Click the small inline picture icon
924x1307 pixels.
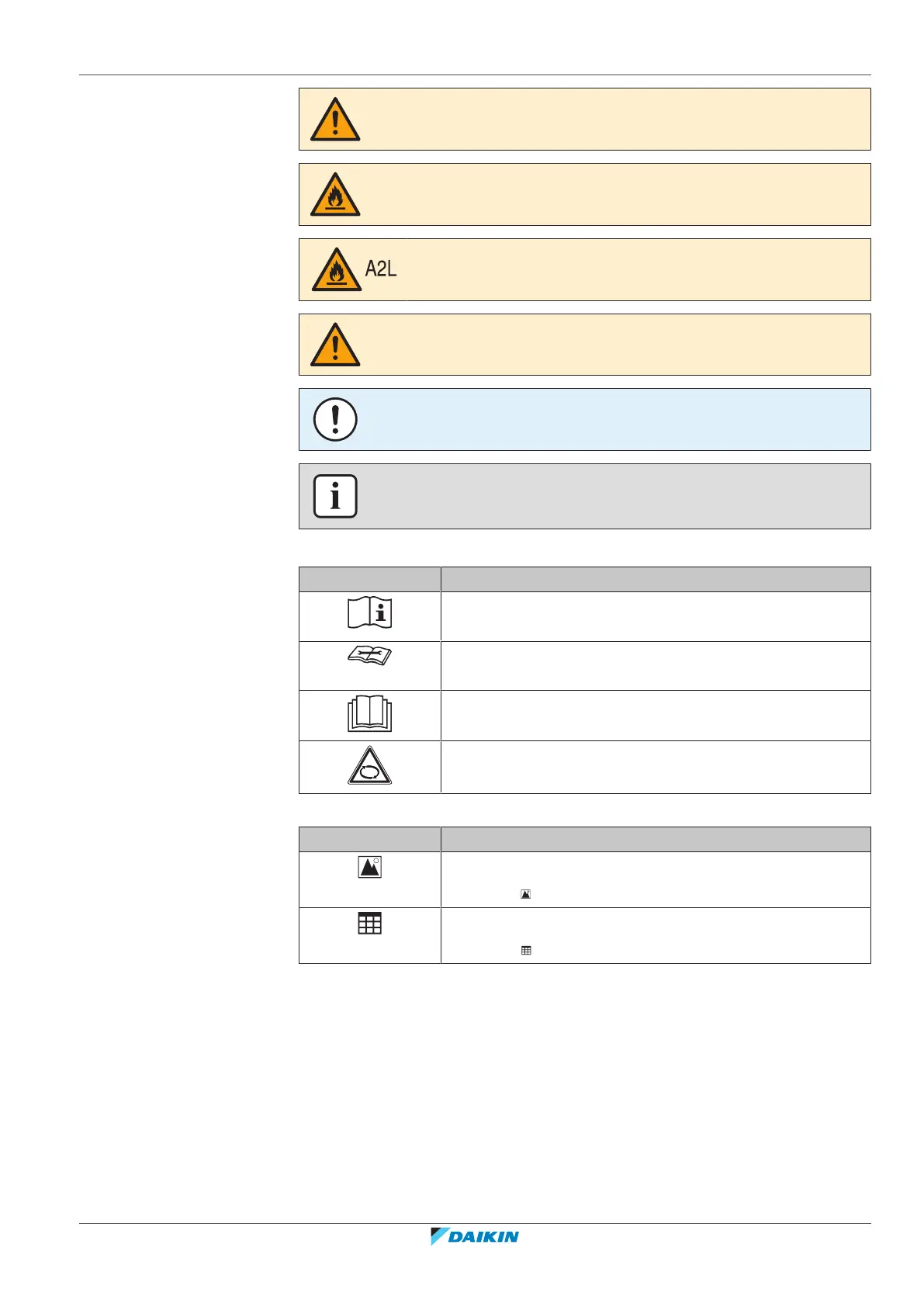tap(526, 894)
